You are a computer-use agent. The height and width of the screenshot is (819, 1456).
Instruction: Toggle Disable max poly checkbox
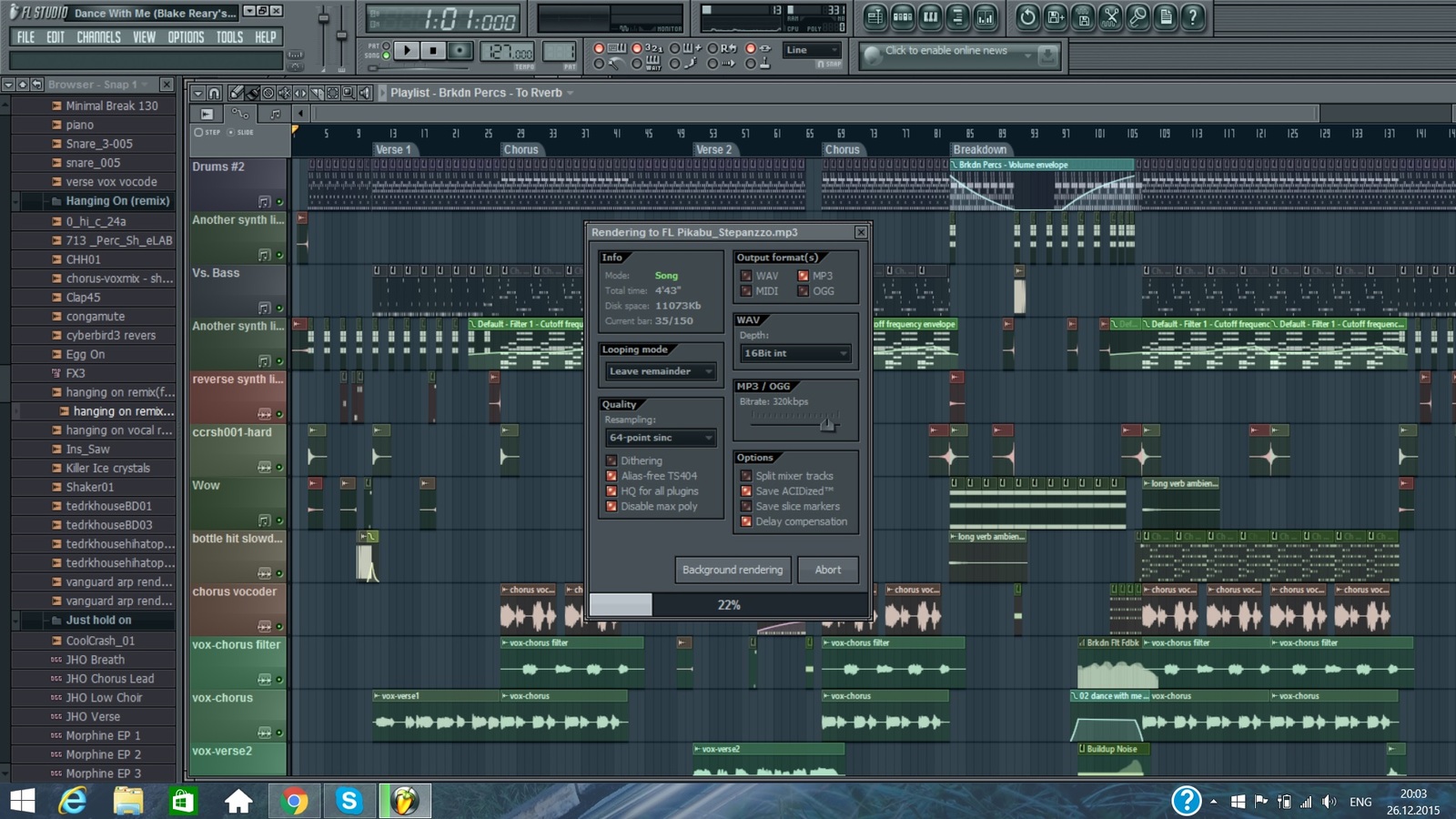coord(612,507)
